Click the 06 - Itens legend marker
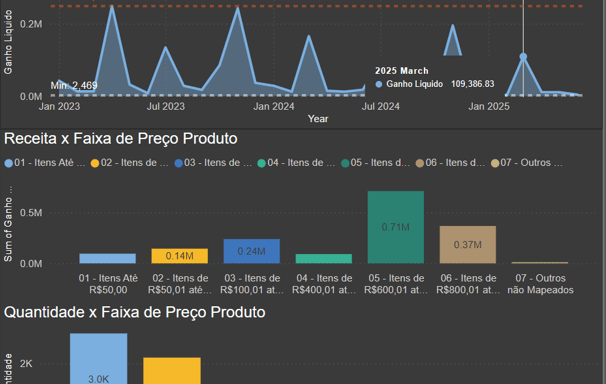The width and height of the screenshot is (606, 384). (420, 163)
